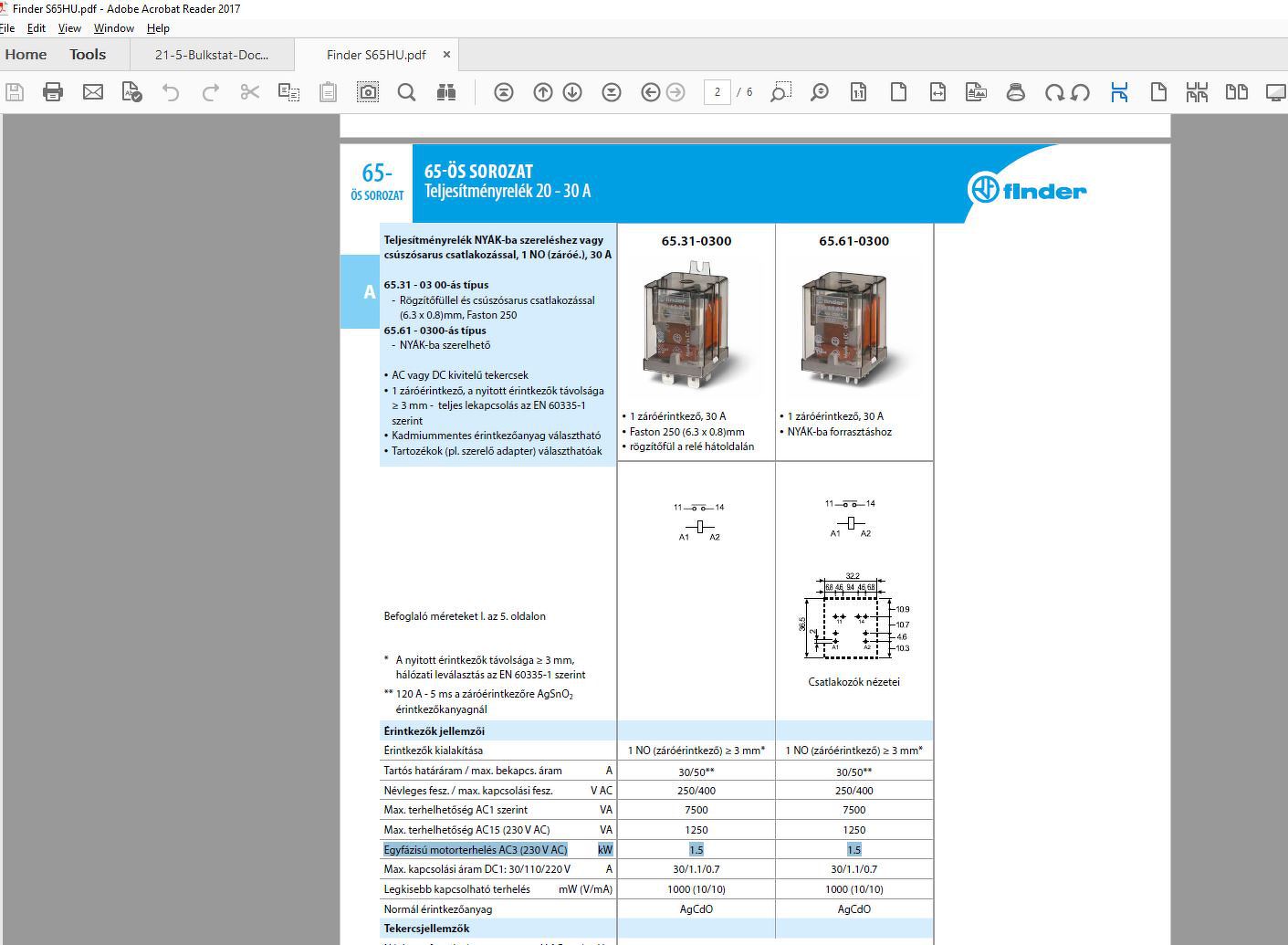Screen dimensions: 1288x945
Task: Switch to two-page view
Action: click(x=1236, y=92)
